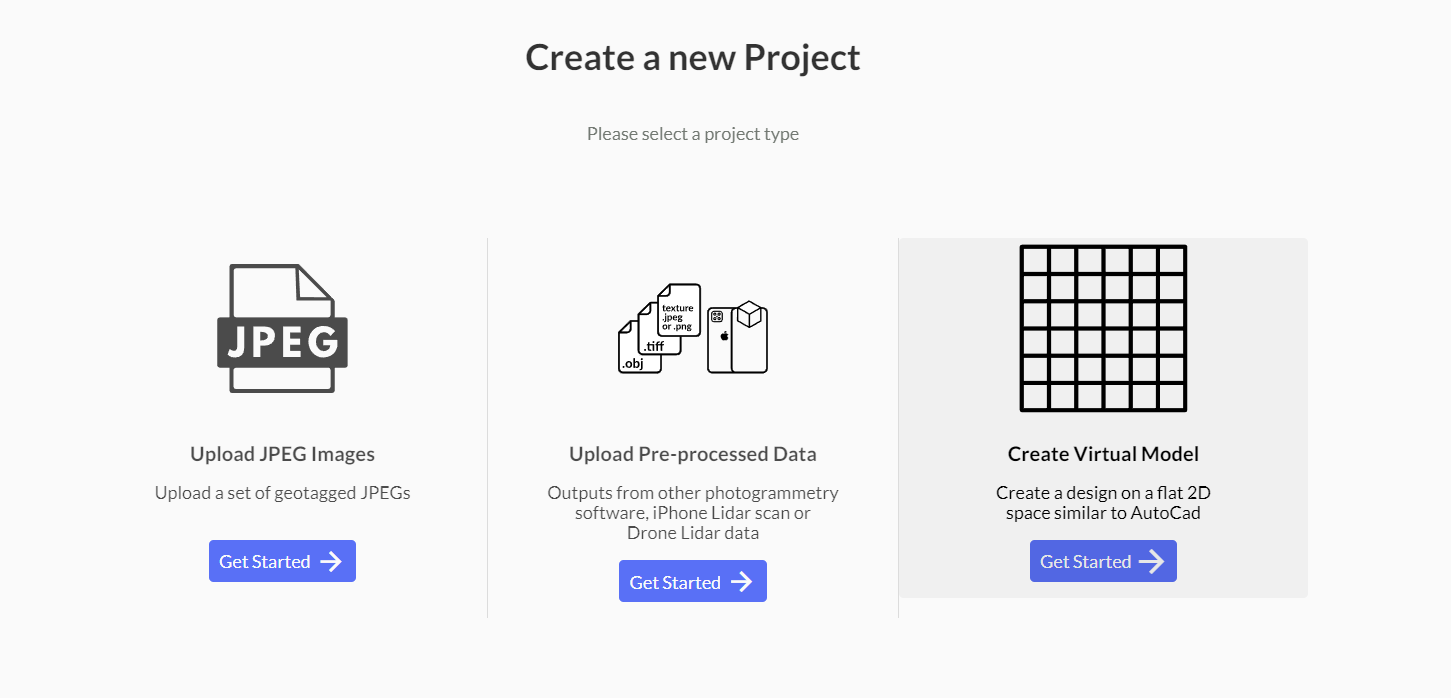Click the 'Create a new Project' page title

[693, 58]
